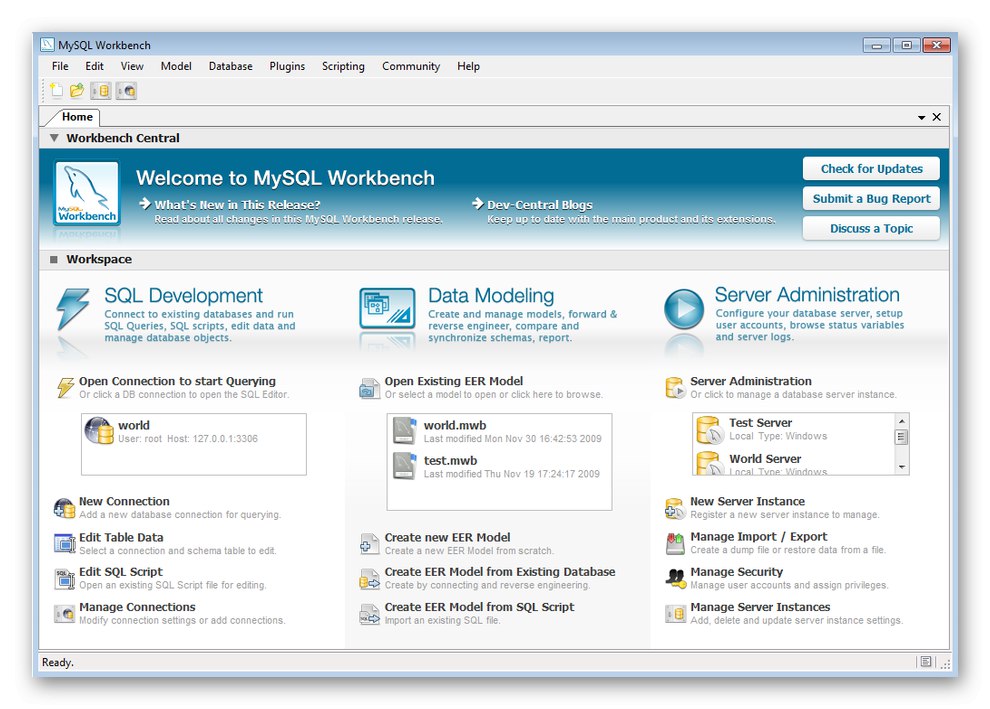The image size is (990, 709).
Task: Click the Edit SQL Script icon
Action: (x=64, y=578)
